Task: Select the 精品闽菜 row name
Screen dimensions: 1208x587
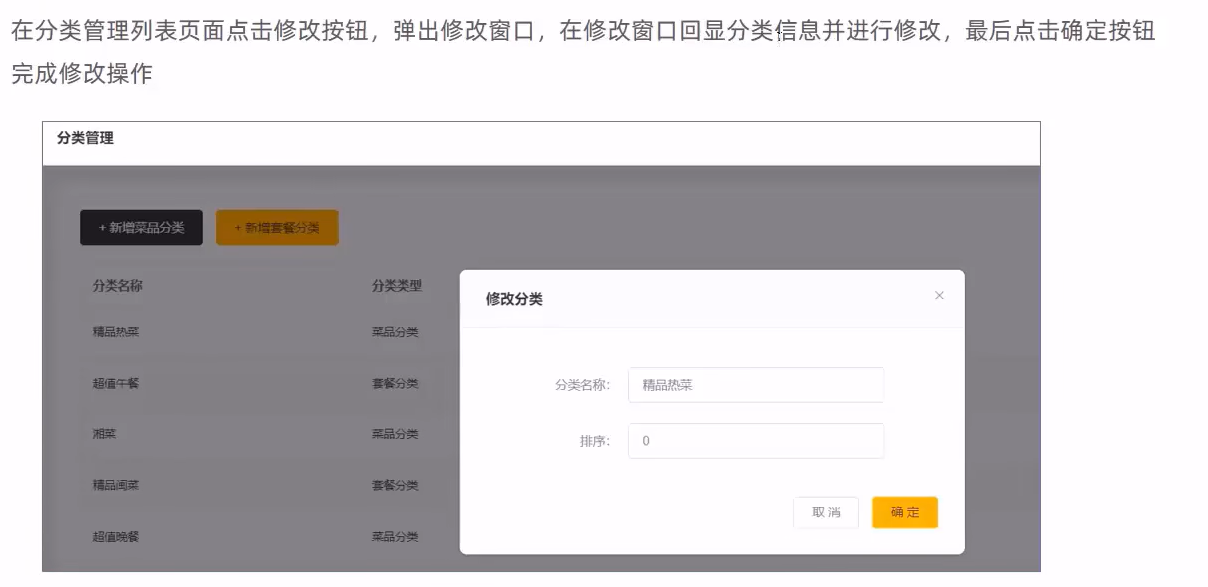Action: [116, 486]
